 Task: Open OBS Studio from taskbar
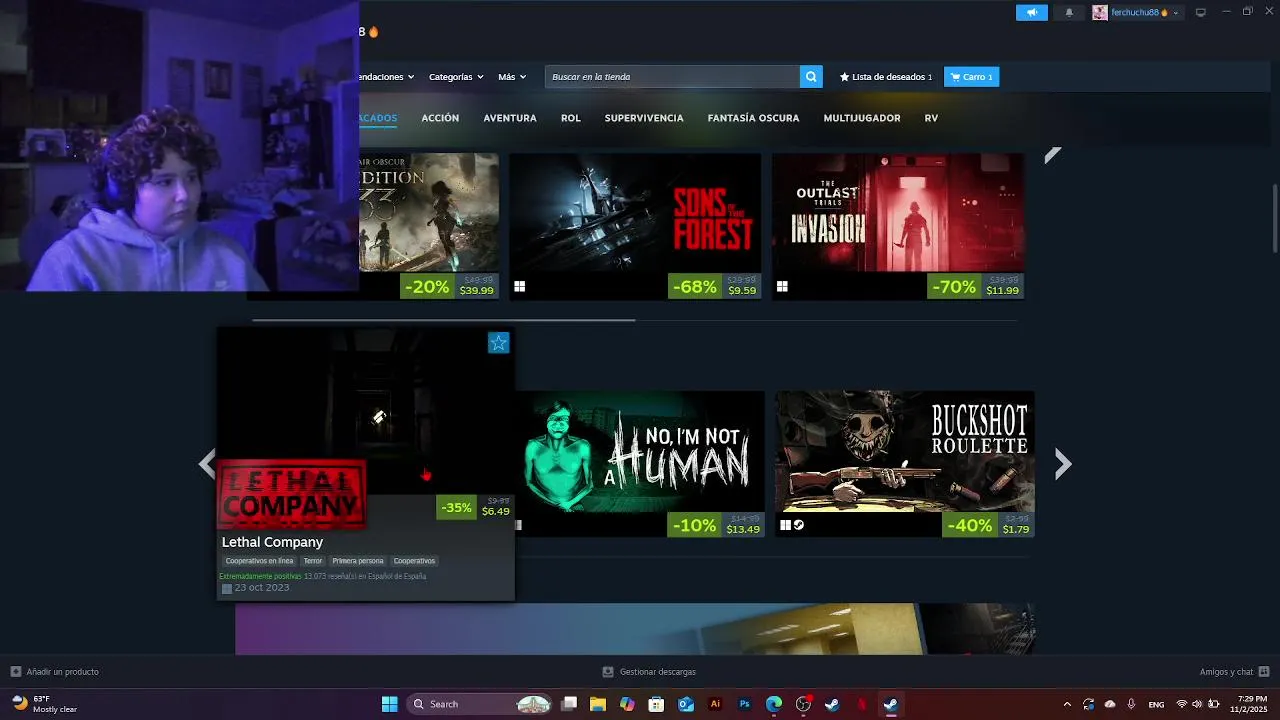803,704
